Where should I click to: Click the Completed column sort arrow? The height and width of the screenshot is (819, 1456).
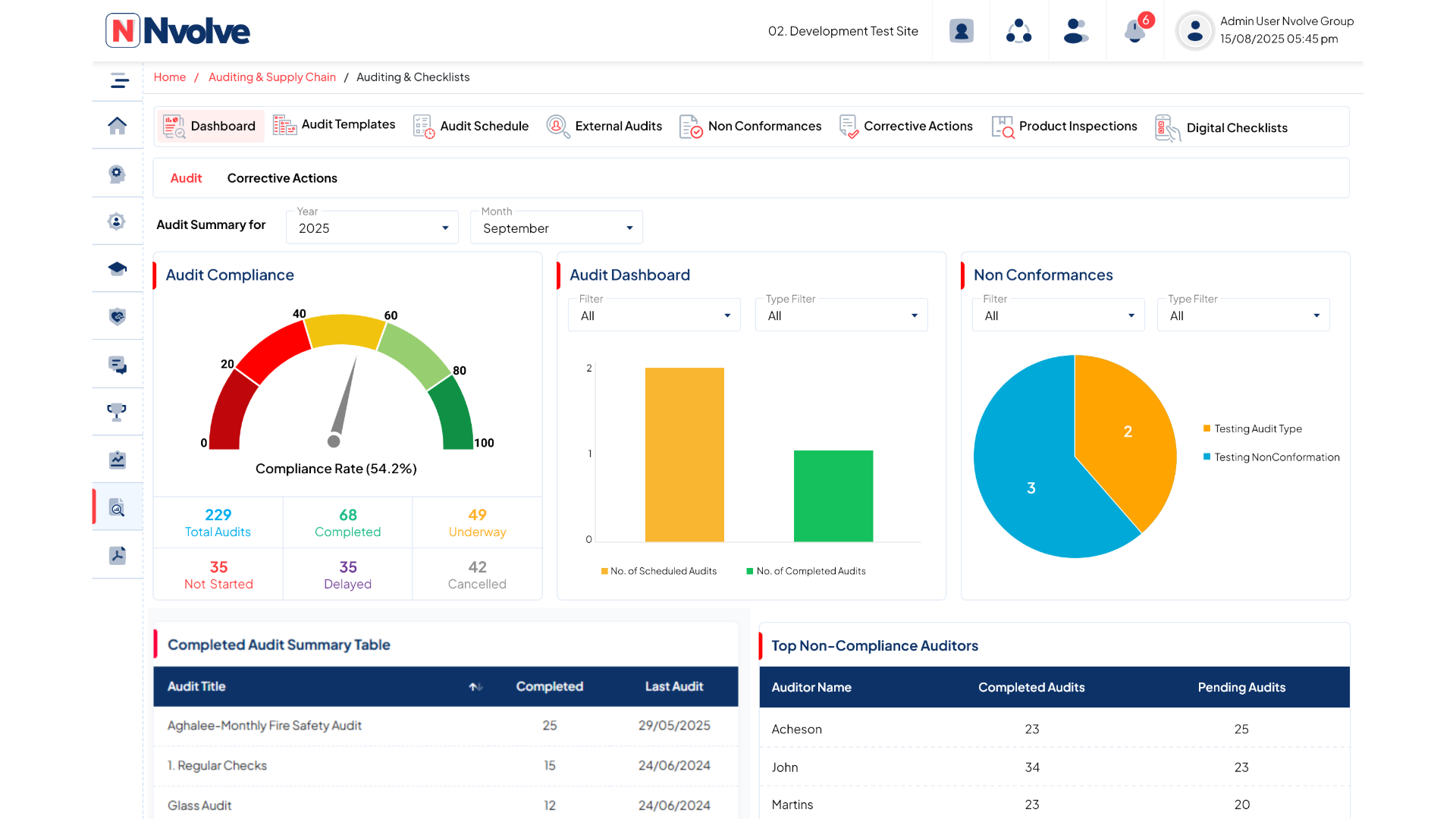[475, 686]
